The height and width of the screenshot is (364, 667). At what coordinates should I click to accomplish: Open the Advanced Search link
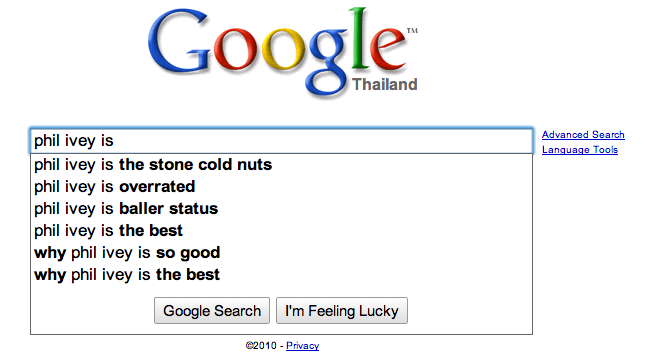[583, 135]
